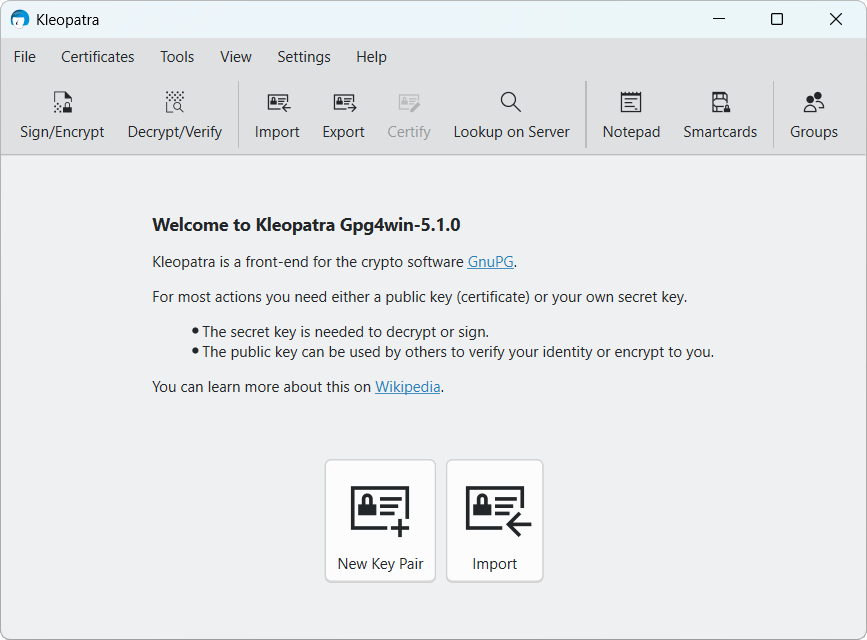
Task: Select the Export certificate icon
Action: click(x=344, y=102)
